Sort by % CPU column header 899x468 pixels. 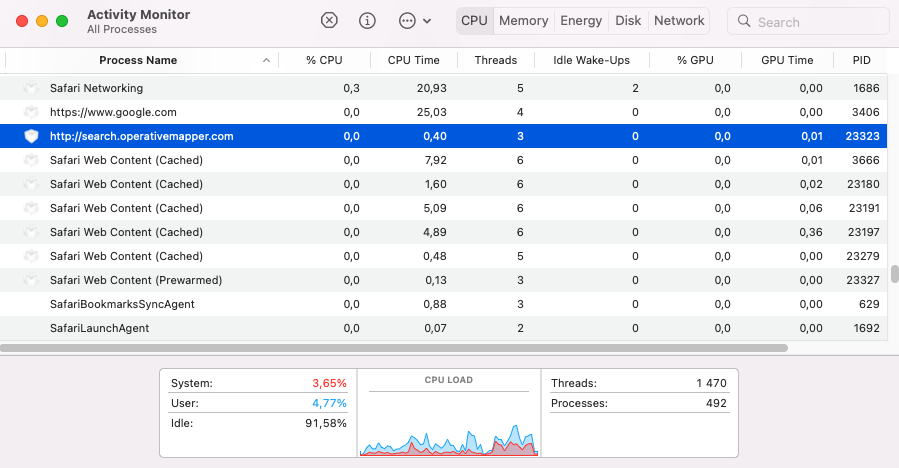click(x=324, y=60)
